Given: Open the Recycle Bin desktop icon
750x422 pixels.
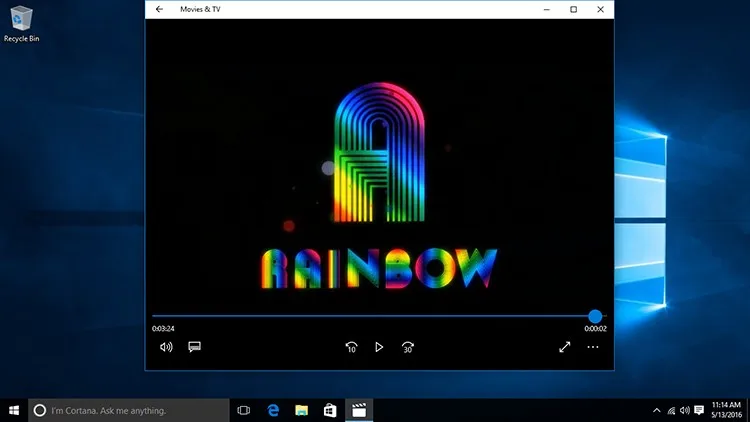Looking at the screenshot, I should [x=22, y=24].
